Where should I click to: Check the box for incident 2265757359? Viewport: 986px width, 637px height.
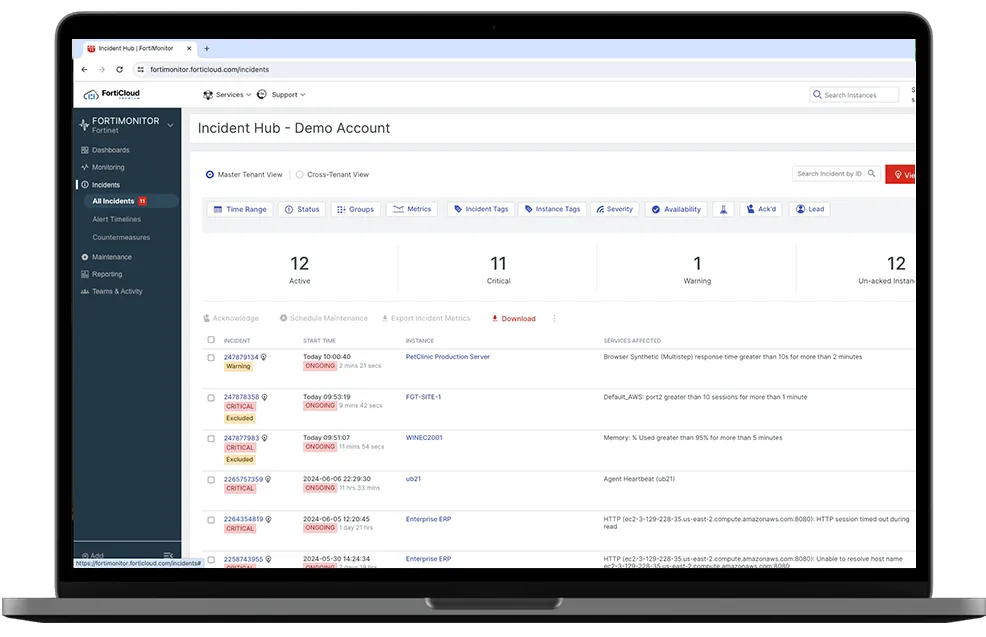point(211,480)
